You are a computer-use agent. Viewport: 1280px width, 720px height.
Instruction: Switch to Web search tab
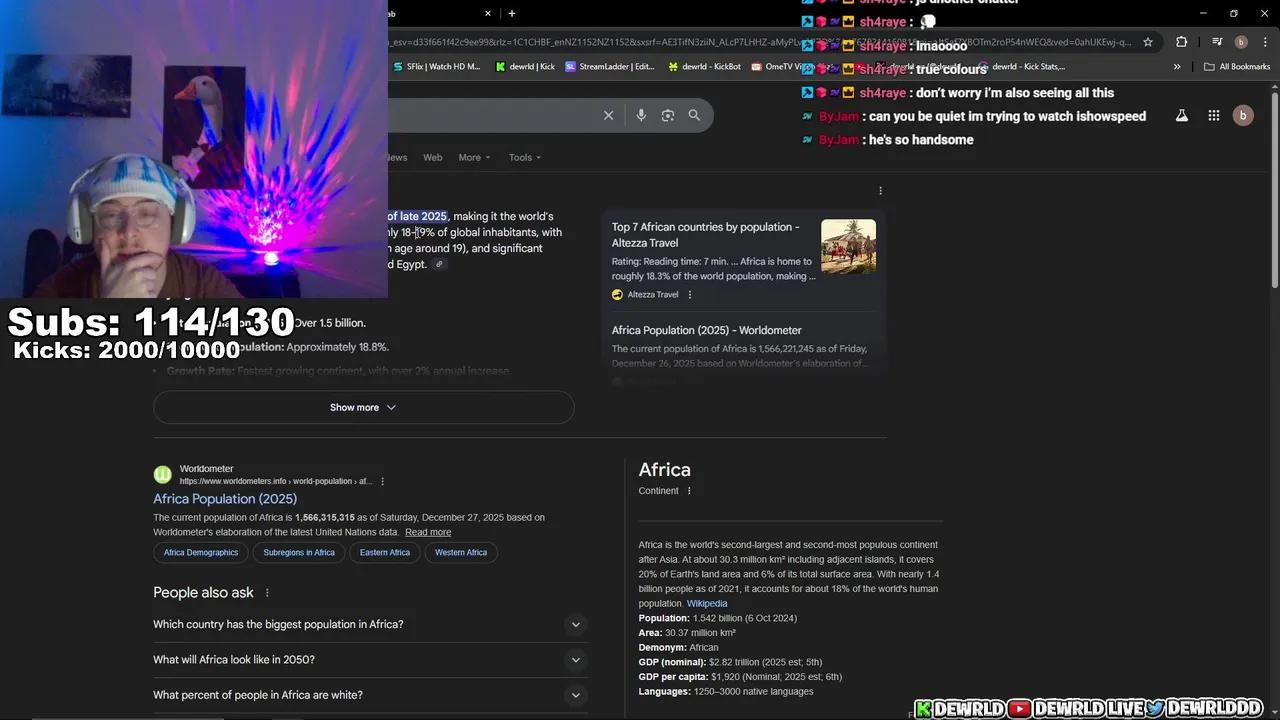point(432,157)
